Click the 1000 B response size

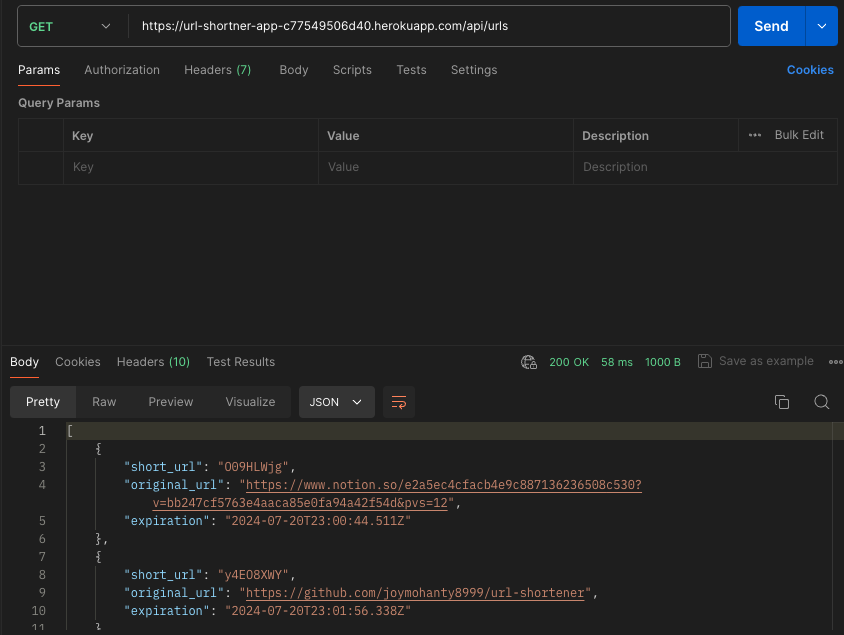tap(663, 362)
